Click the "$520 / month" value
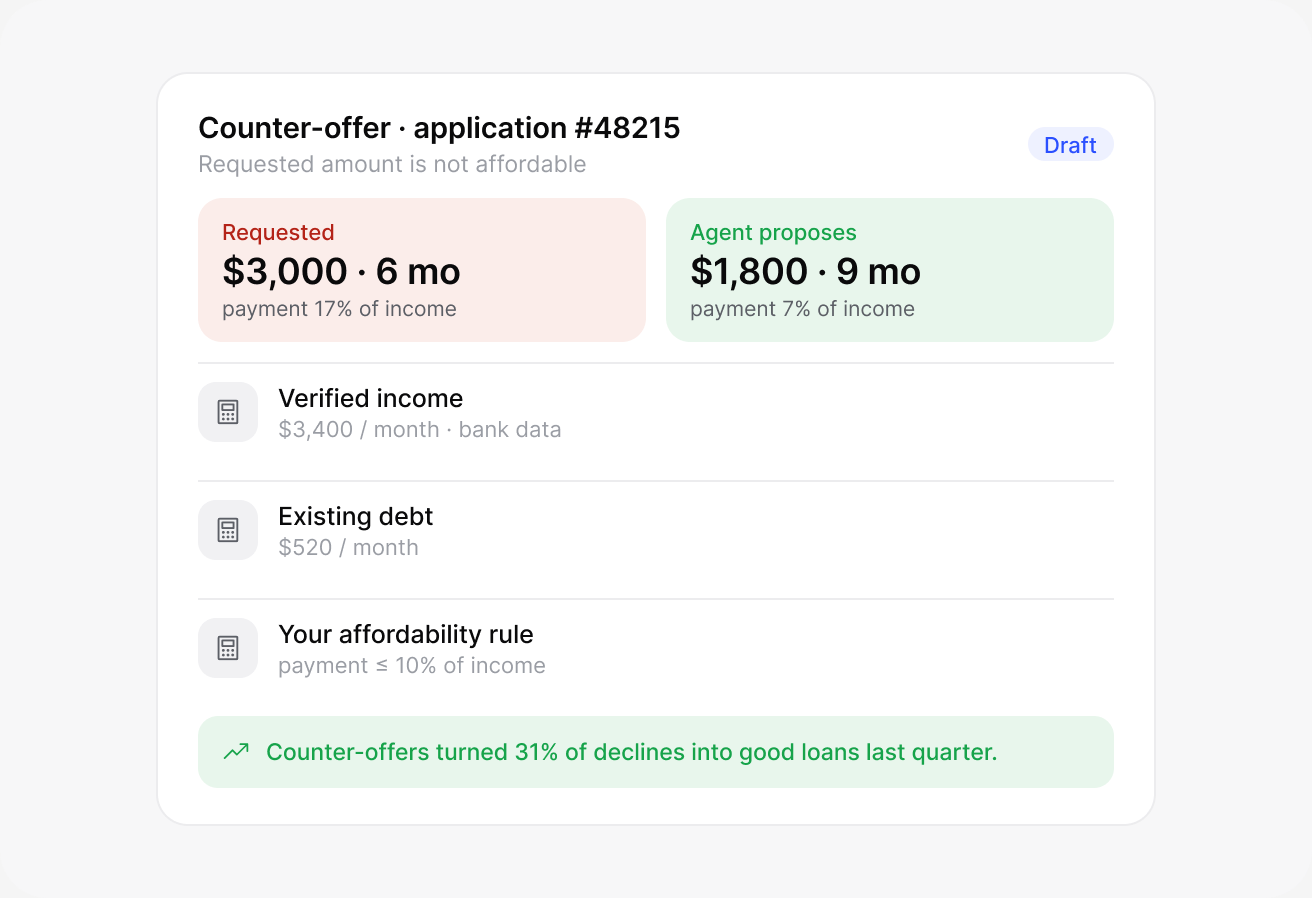Image resolution: width=1312 pixels, height=898 pixels. (348, 548)
